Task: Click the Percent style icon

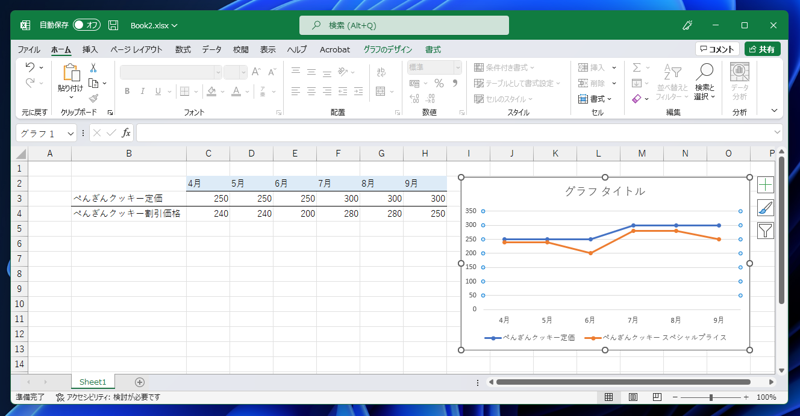Action: 439,83
